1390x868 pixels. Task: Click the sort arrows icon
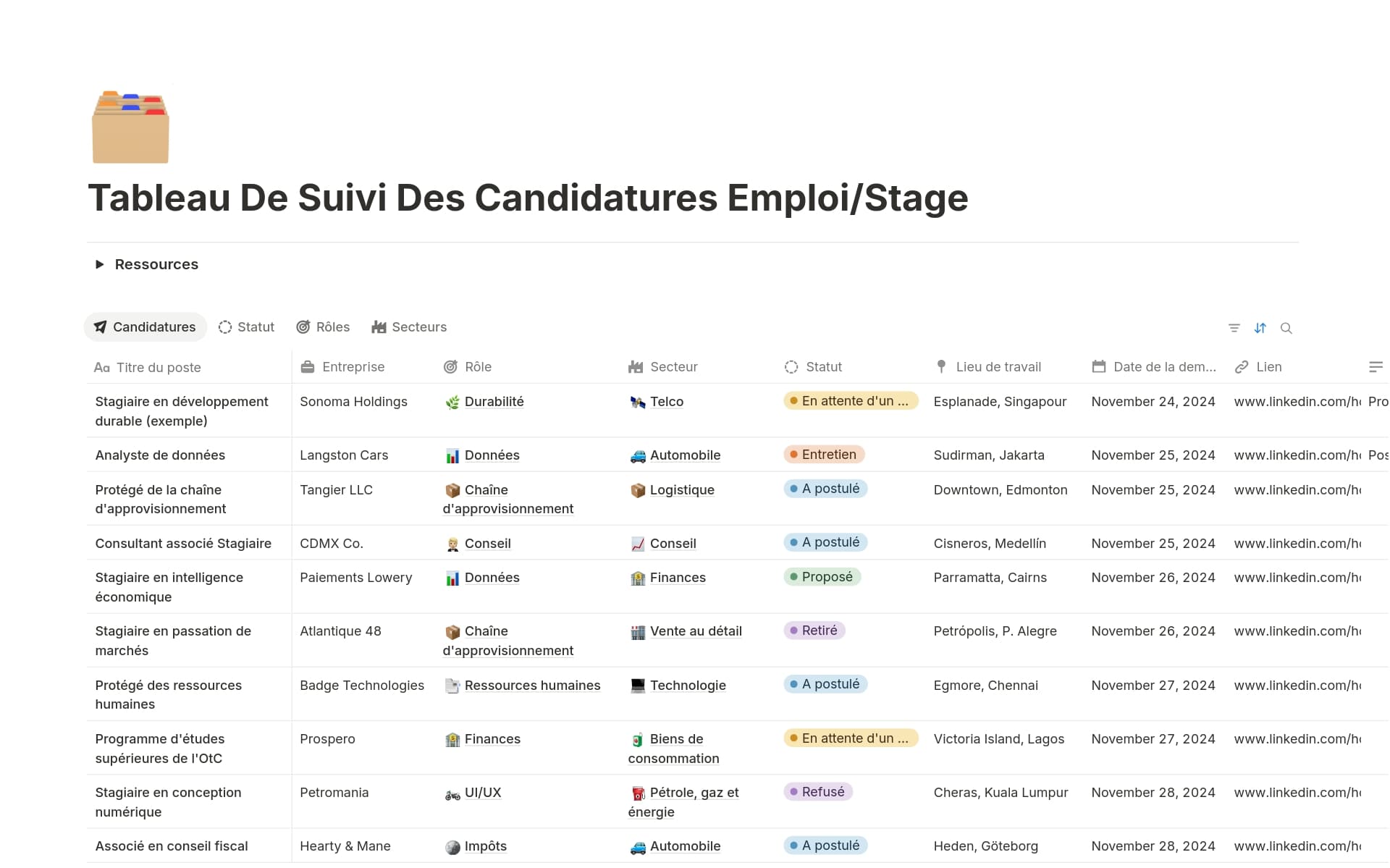(1260, 328)
